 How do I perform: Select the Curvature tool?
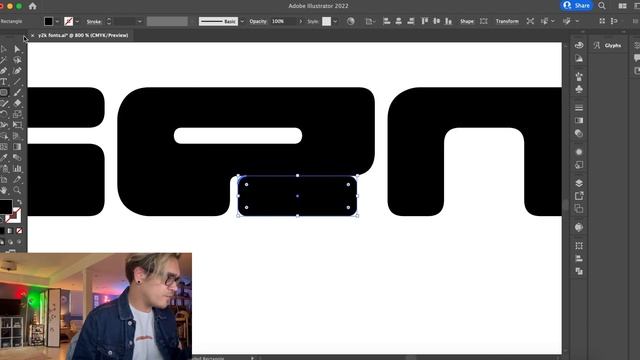tap(17, 71)
